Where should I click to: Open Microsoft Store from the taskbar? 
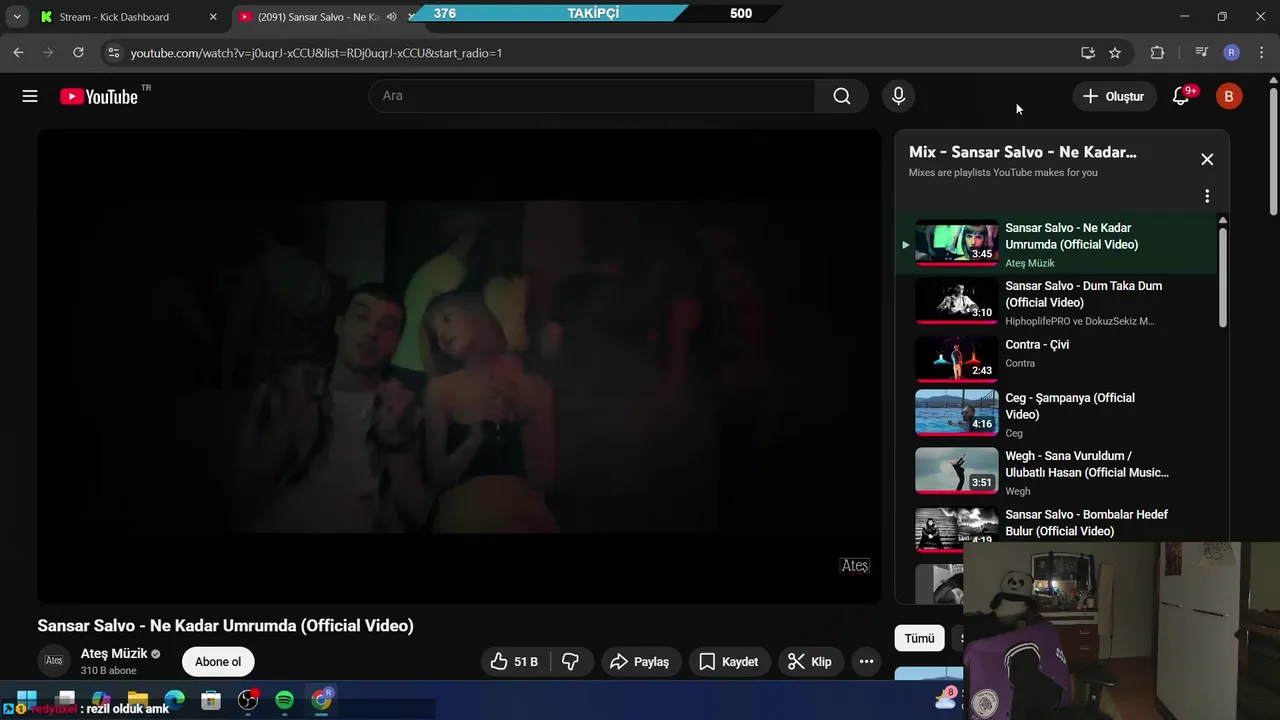(211, 700)
